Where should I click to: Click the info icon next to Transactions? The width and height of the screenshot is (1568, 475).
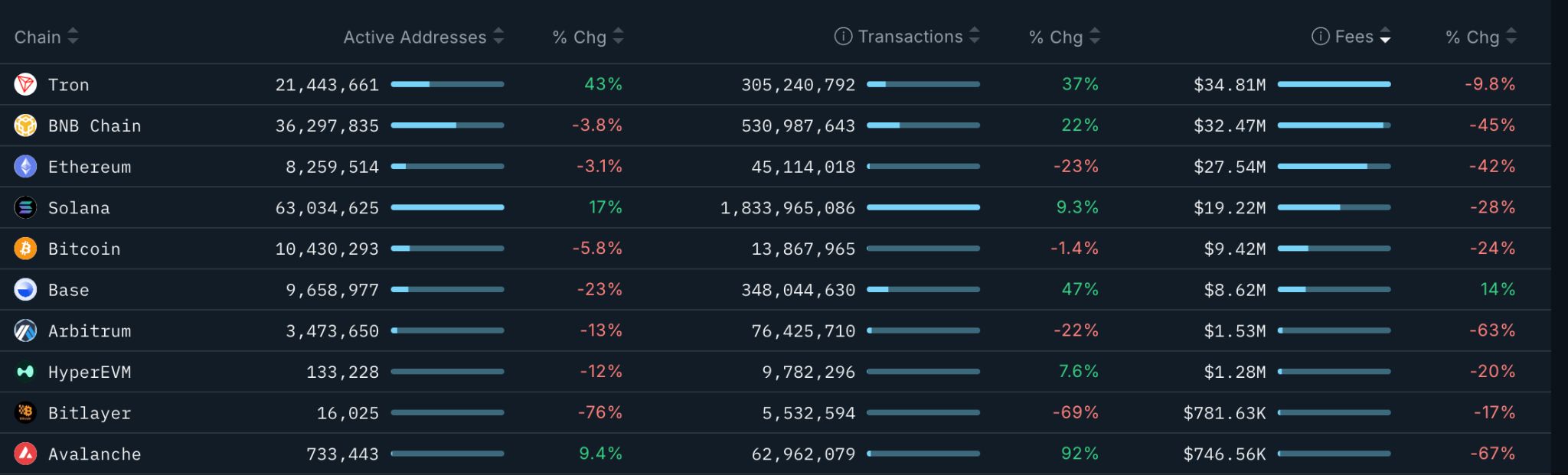tap(843, 35)
